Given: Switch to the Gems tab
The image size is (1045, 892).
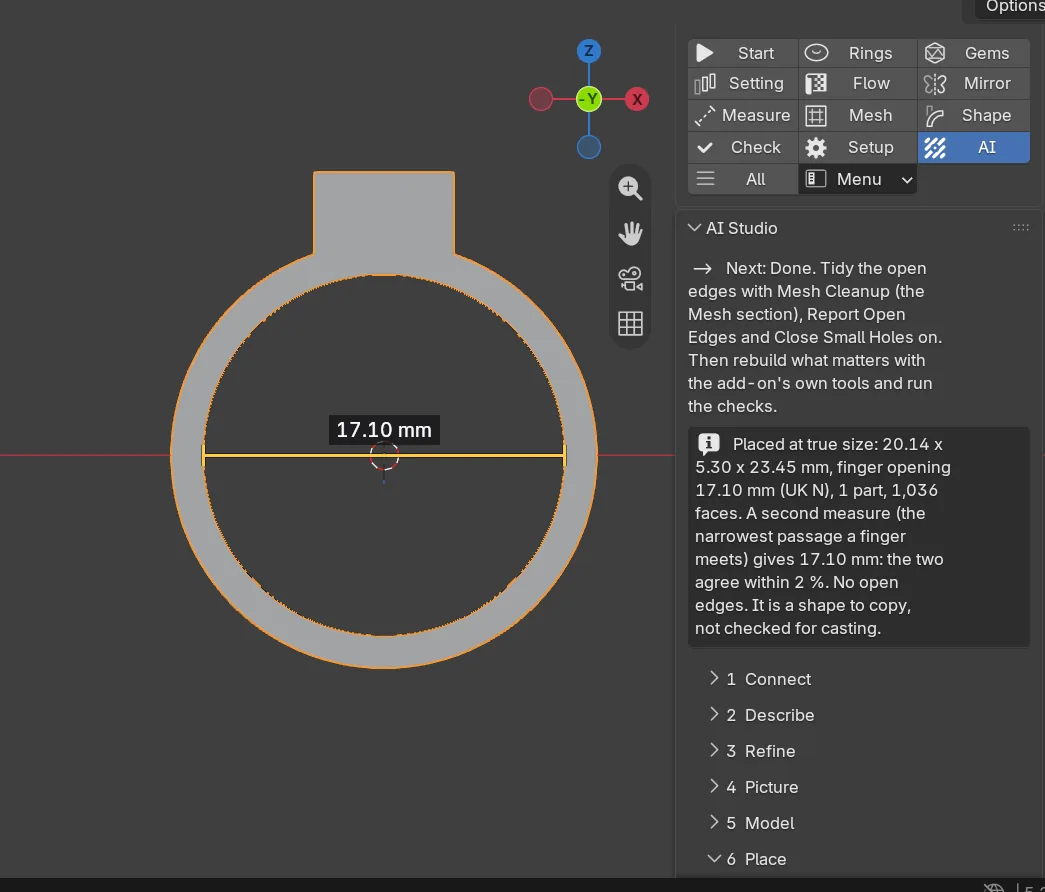Looking at the screenshot, I should pyautogui.click(x=974, y=53).
